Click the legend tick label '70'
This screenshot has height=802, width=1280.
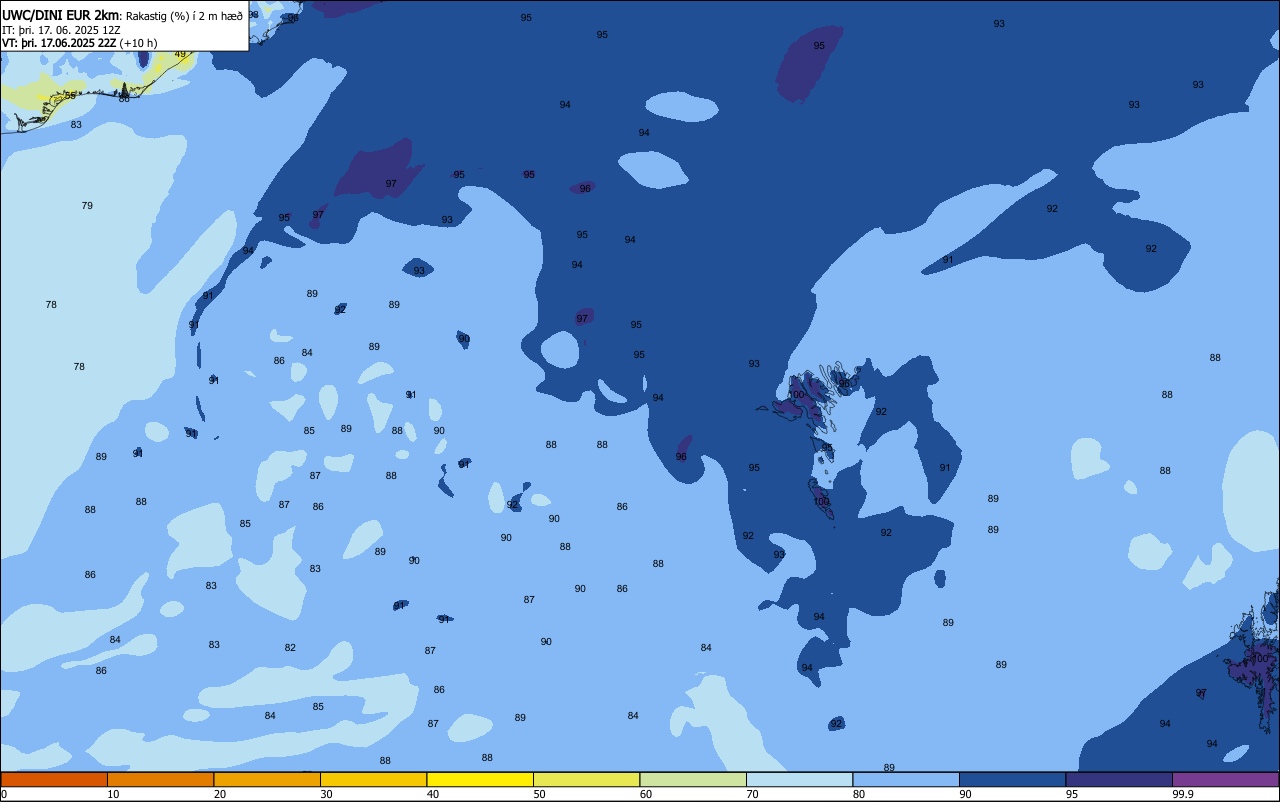(x=752, y=794)
